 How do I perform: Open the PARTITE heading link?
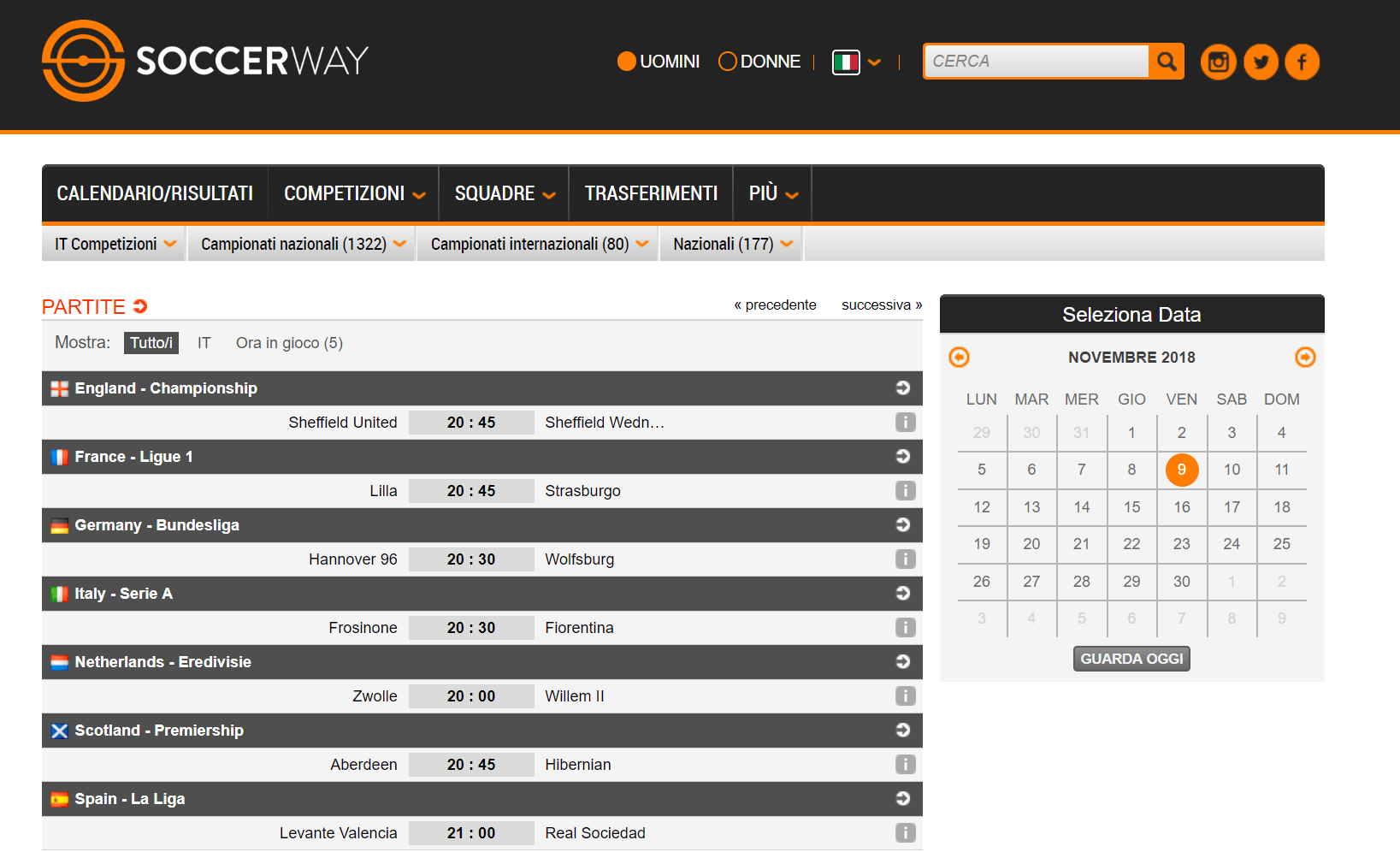coord(84,306)
